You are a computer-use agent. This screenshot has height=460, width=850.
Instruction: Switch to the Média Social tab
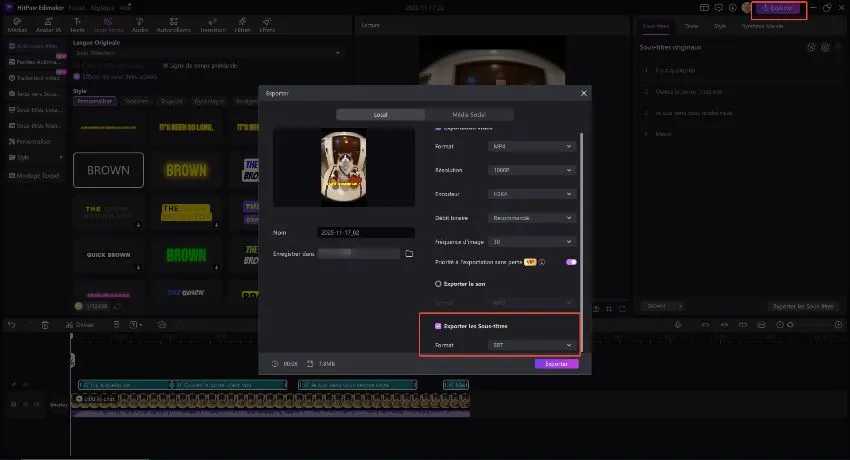468,115
